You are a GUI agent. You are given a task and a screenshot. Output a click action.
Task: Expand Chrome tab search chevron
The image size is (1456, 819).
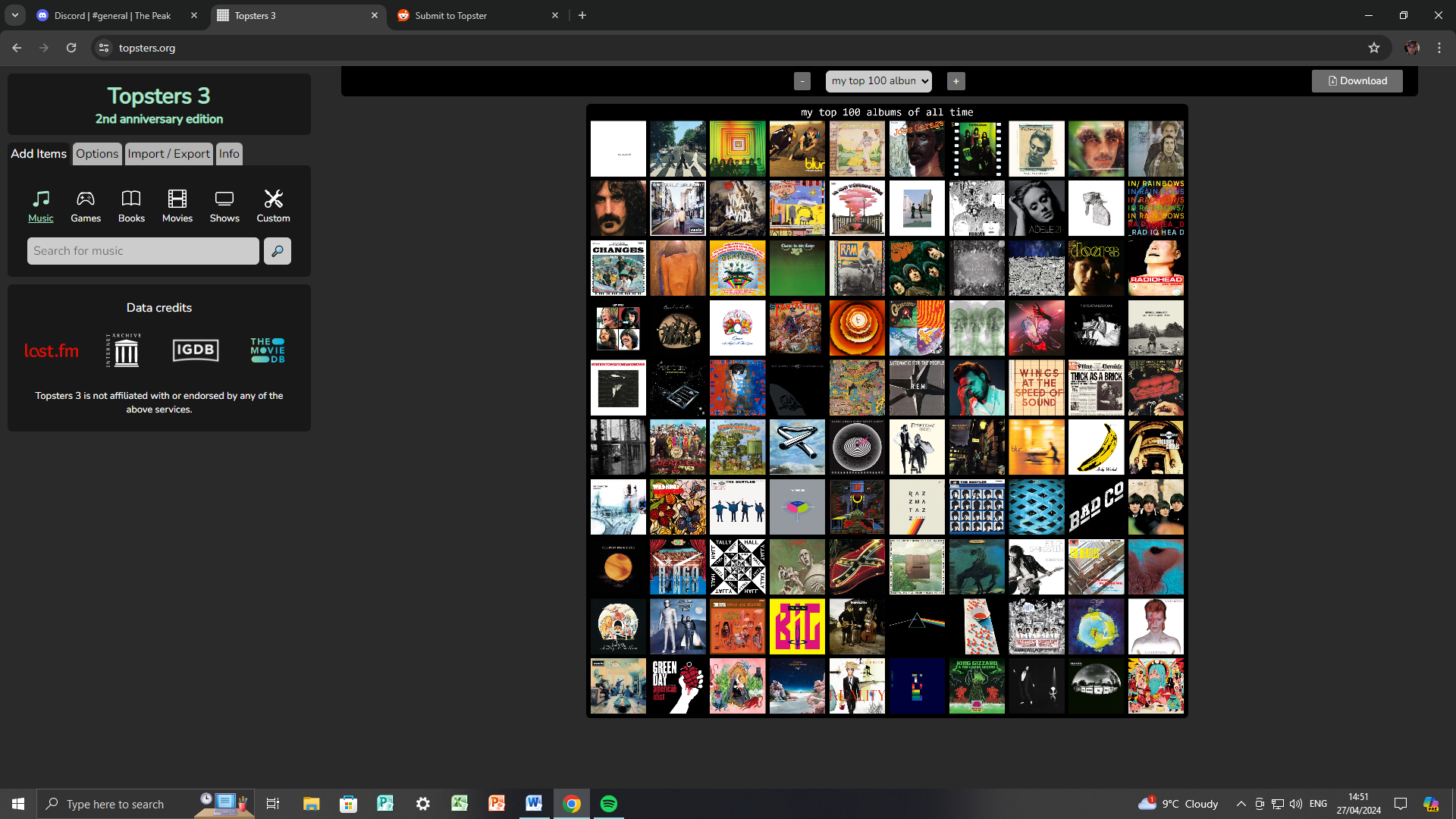point(15,15)
